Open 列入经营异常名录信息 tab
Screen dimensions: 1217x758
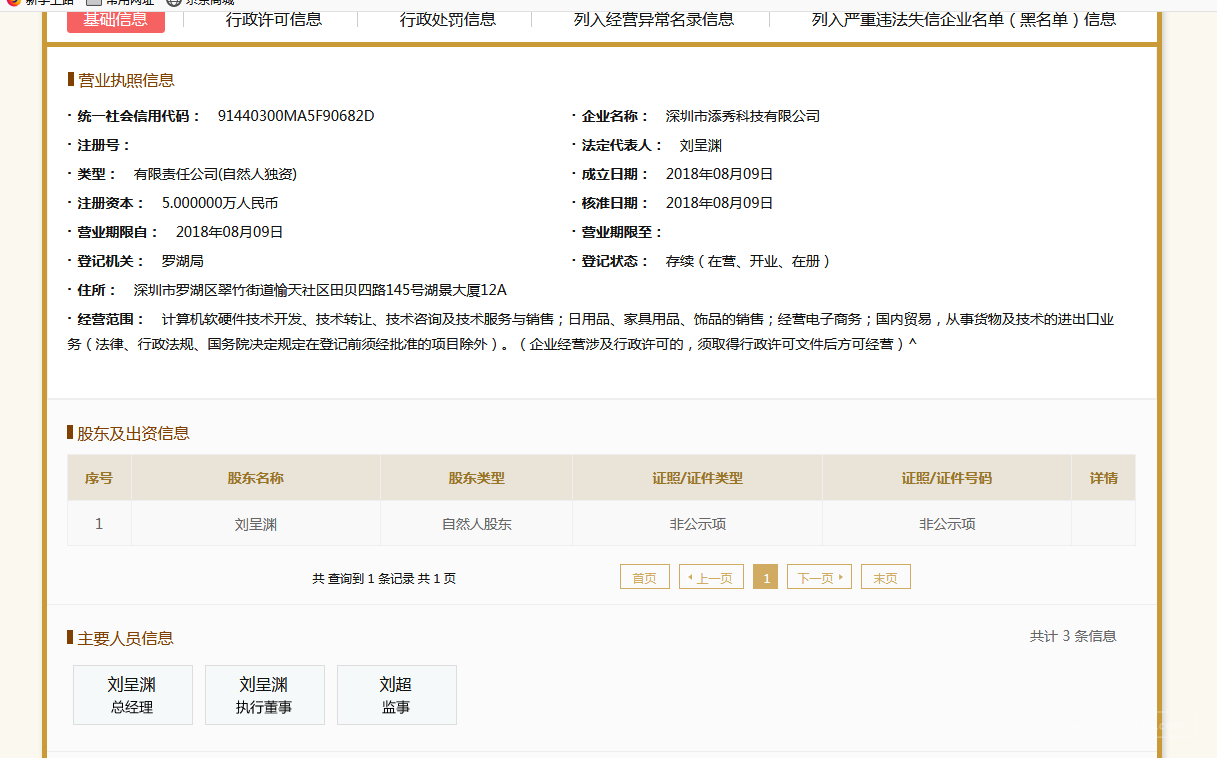pos(654,19)
